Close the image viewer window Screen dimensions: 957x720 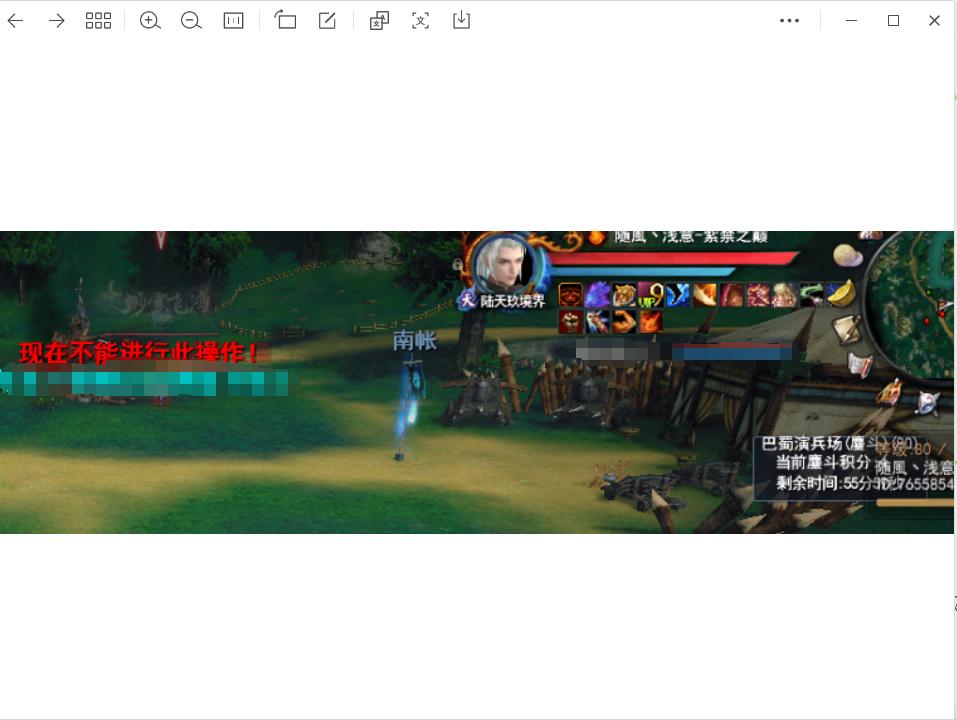934,21
